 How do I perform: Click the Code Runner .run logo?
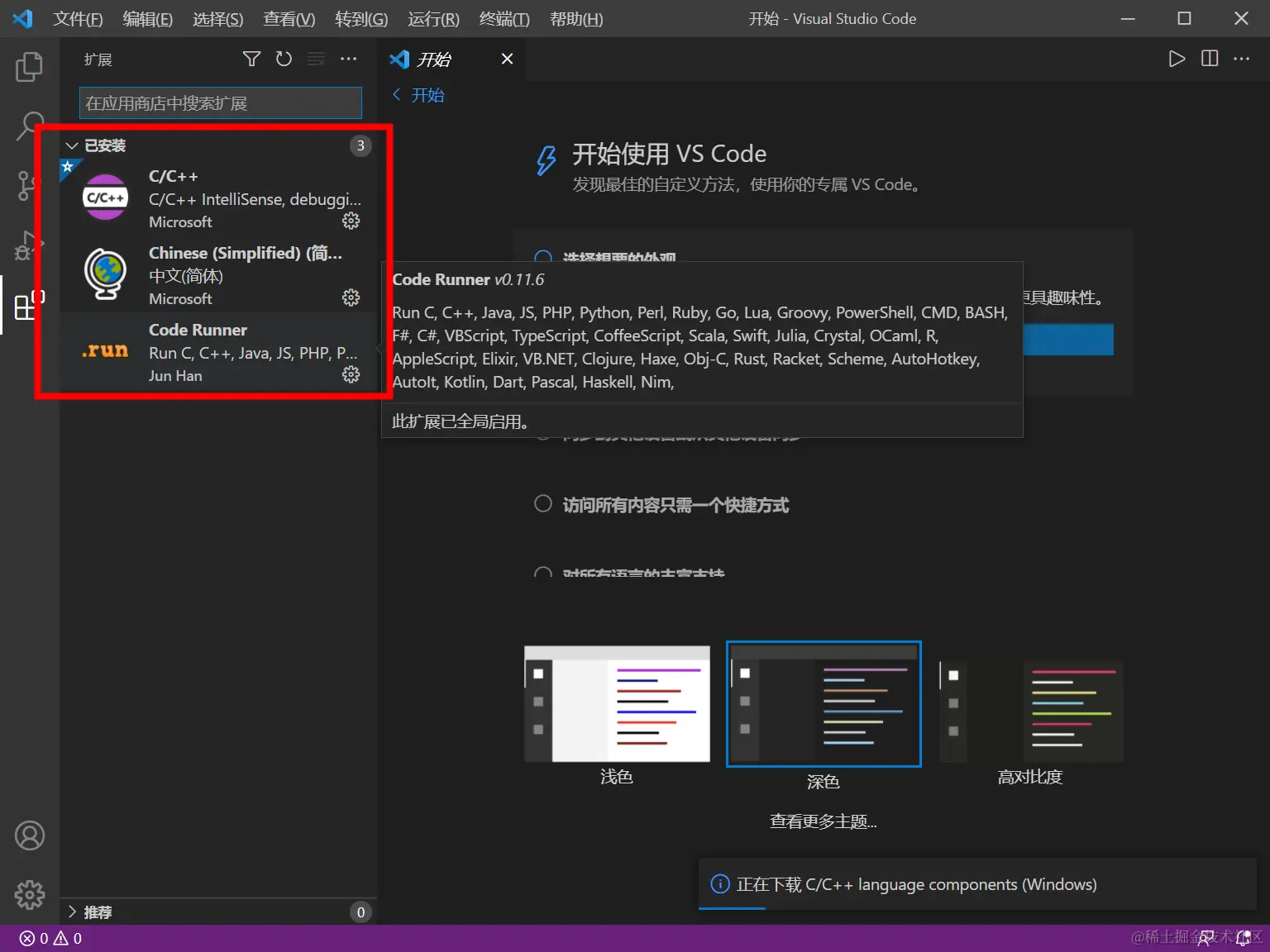(x=105, y=350)
